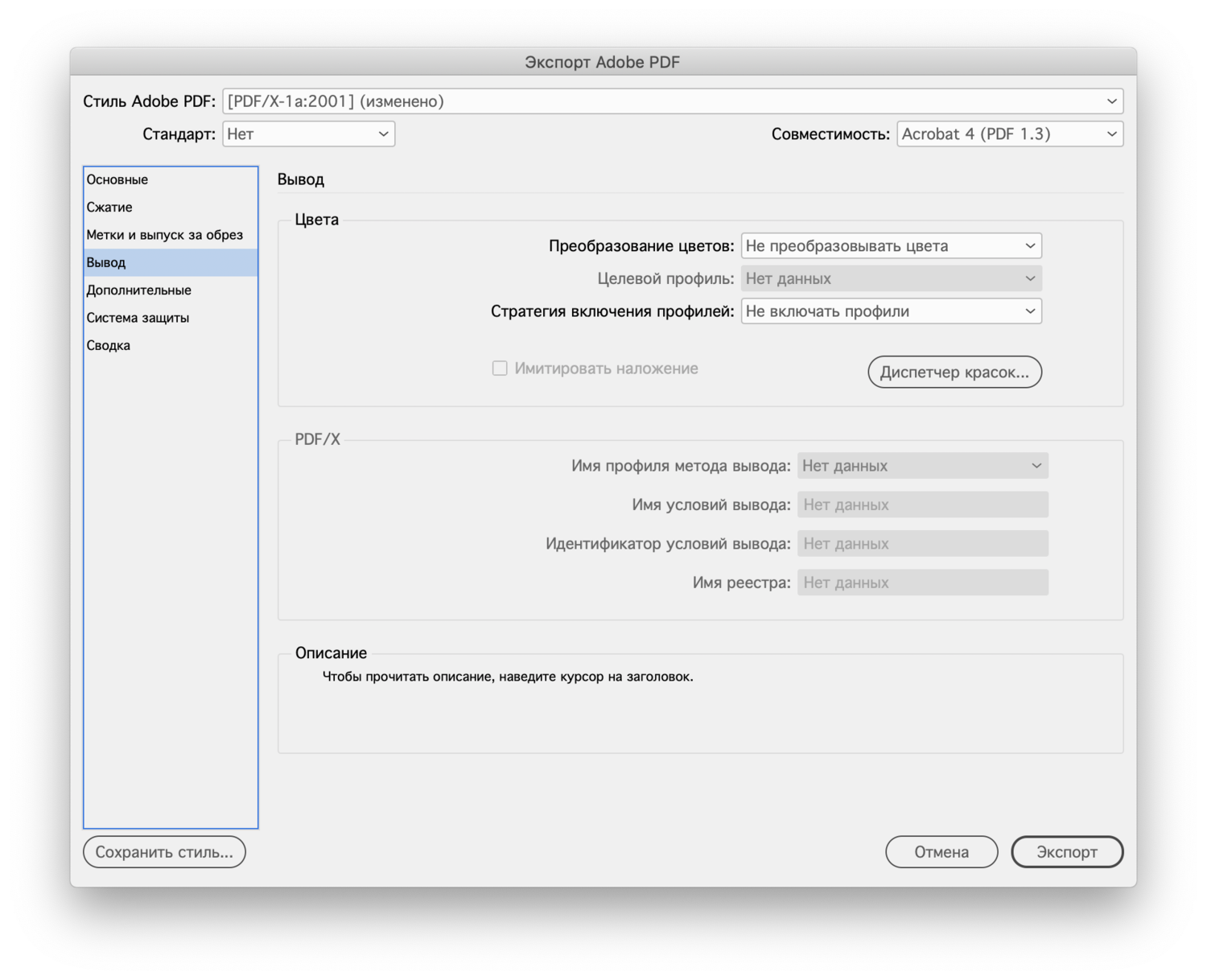Click the Идентификатор условий вывода field

(922, 544)
